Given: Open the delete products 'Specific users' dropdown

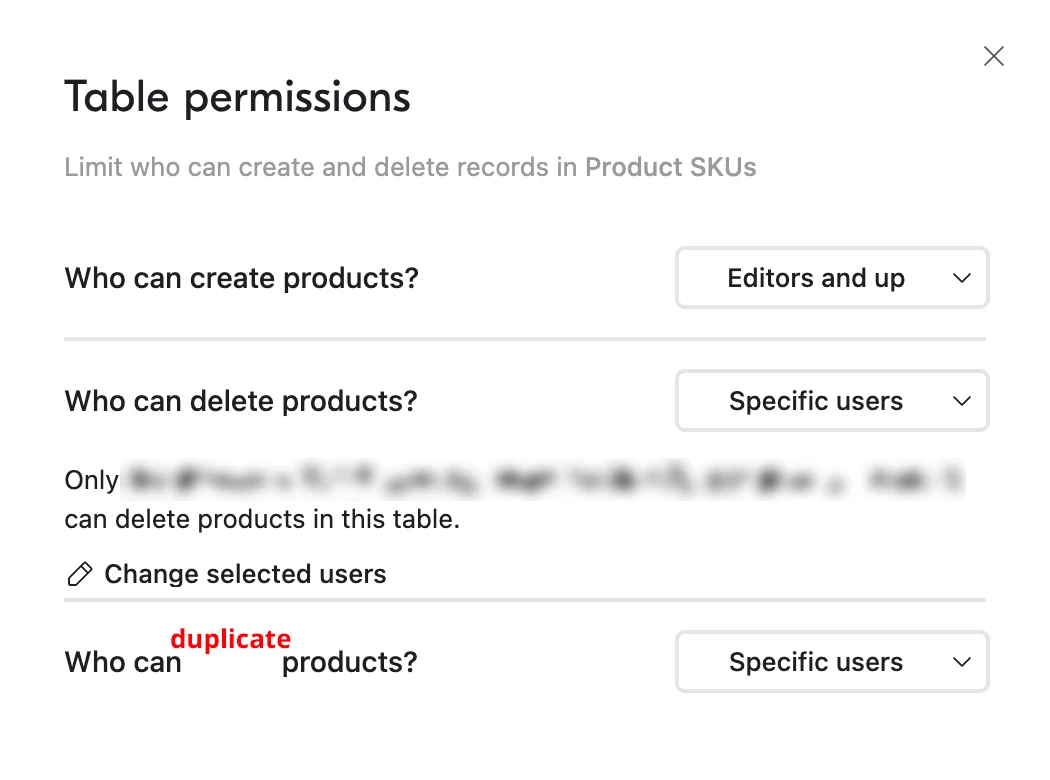Looking at the screenshot, I should tap(816, 401).
